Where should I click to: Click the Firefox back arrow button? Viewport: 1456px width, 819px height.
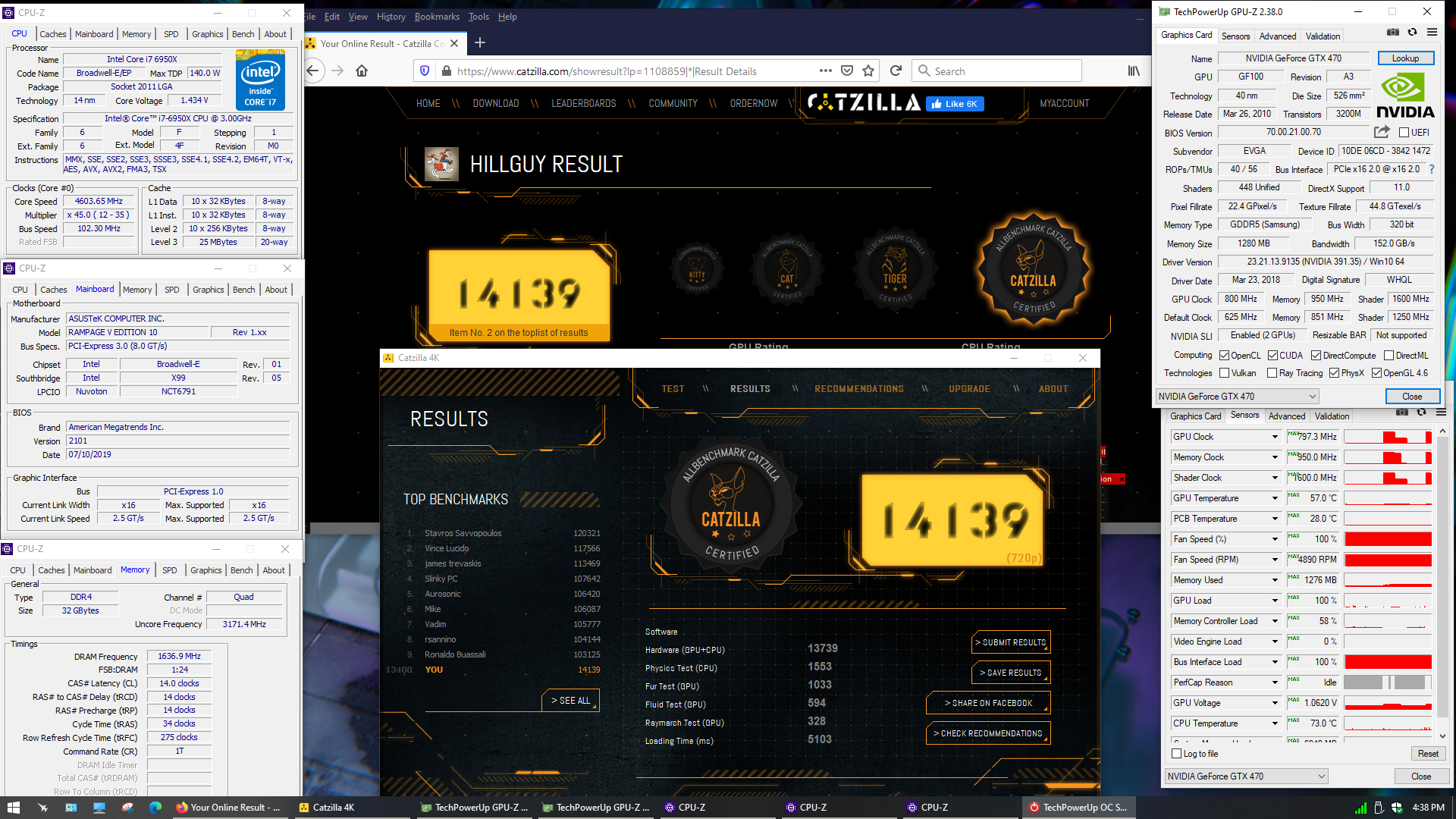[312, 71]
